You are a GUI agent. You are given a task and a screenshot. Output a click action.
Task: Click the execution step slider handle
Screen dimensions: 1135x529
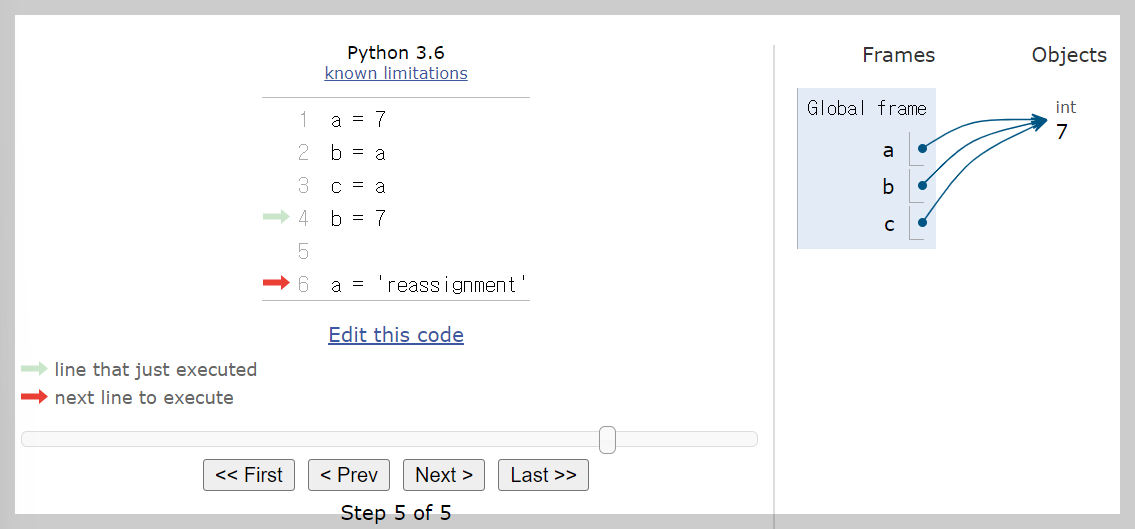click(607, 439)
